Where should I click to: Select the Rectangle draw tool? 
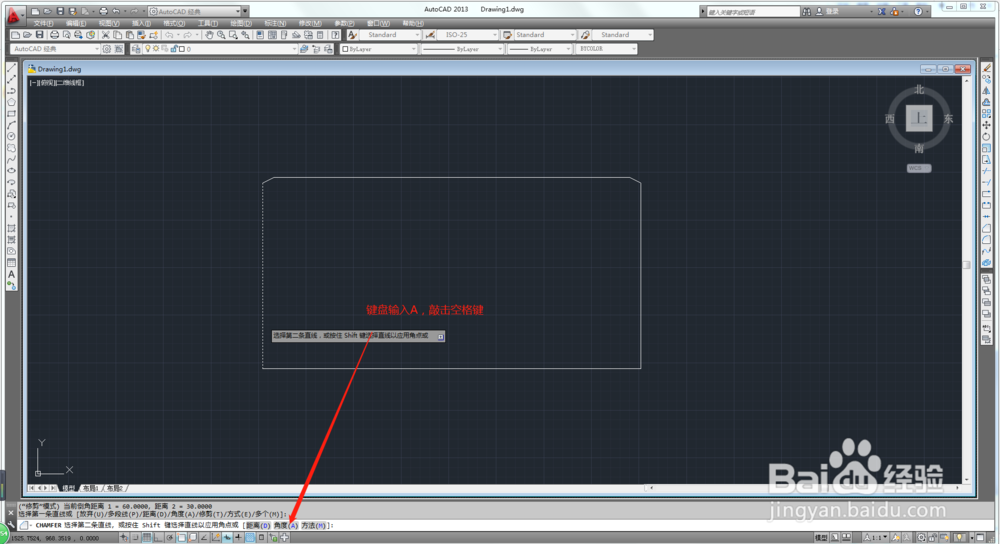(11, 114)
